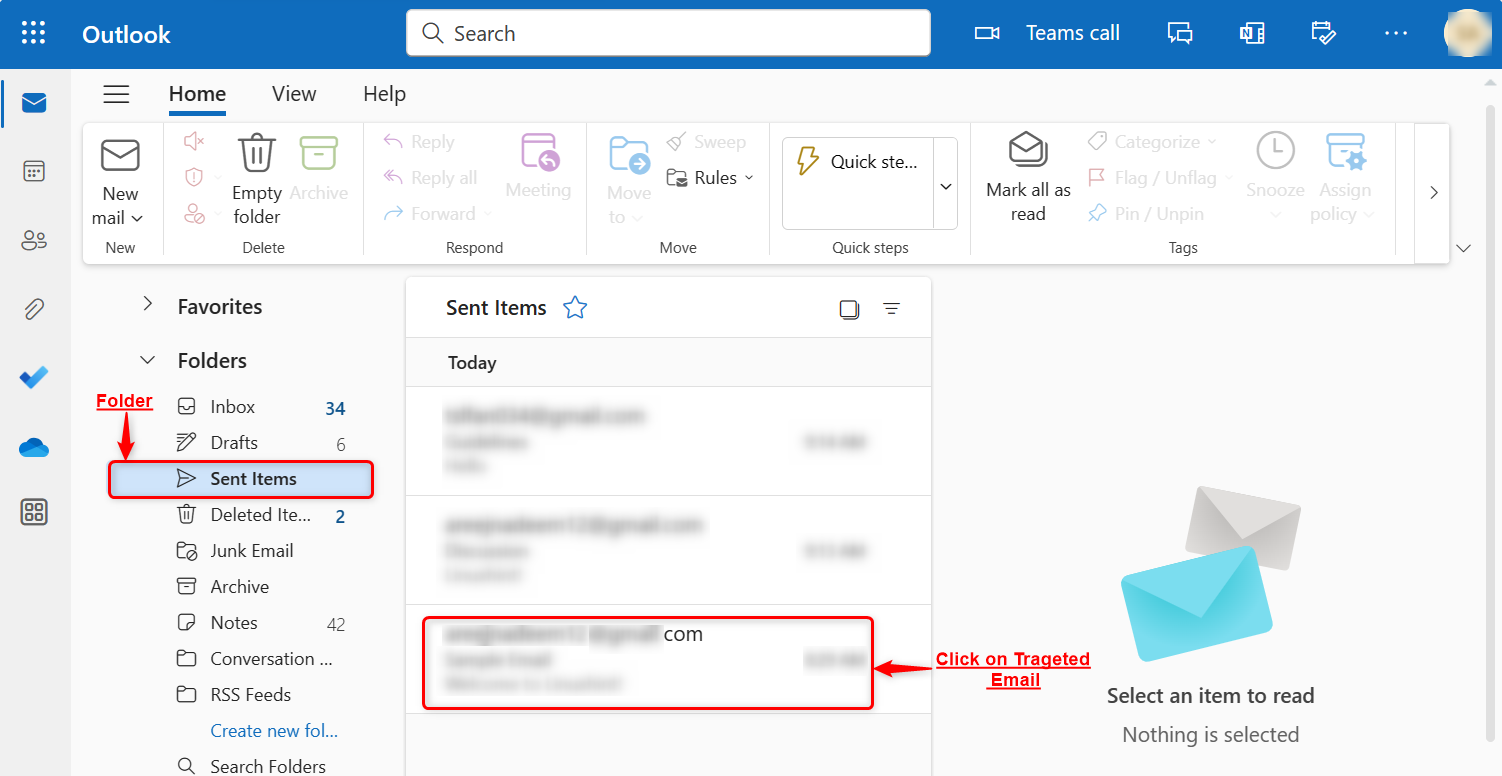
Task: Open To Do checkmark icon in app rail
Action: pyautogui.click(x=34, y=378)
